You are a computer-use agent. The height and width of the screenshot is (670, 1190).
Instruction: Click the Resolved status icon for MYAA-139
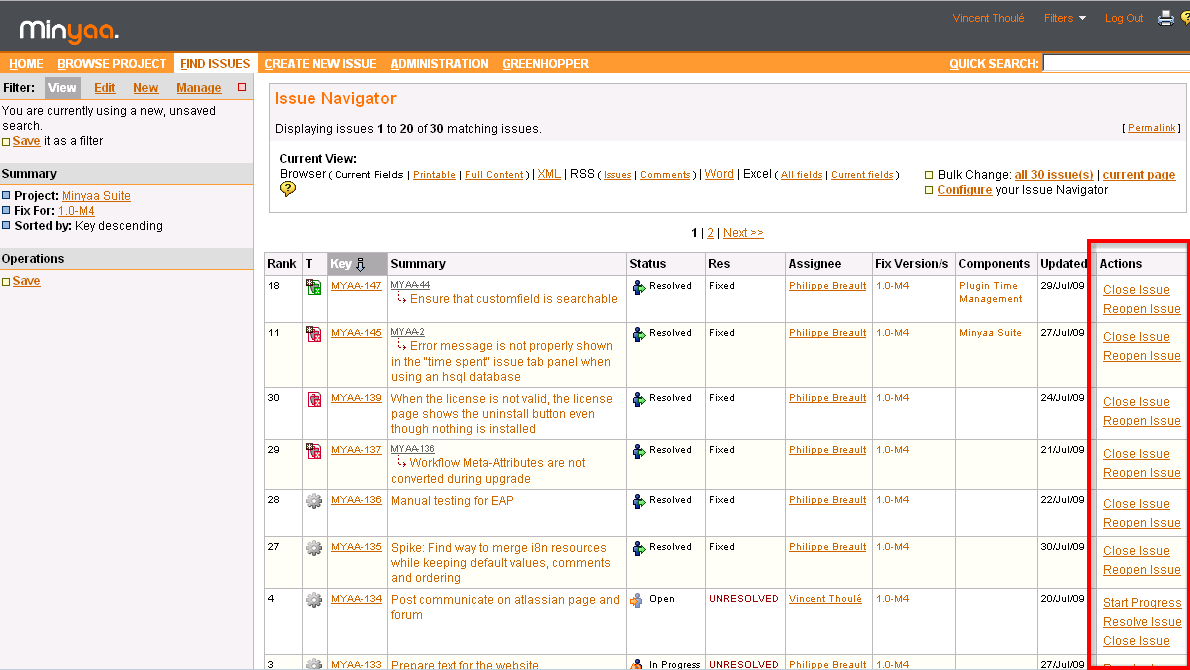point(638,399)
